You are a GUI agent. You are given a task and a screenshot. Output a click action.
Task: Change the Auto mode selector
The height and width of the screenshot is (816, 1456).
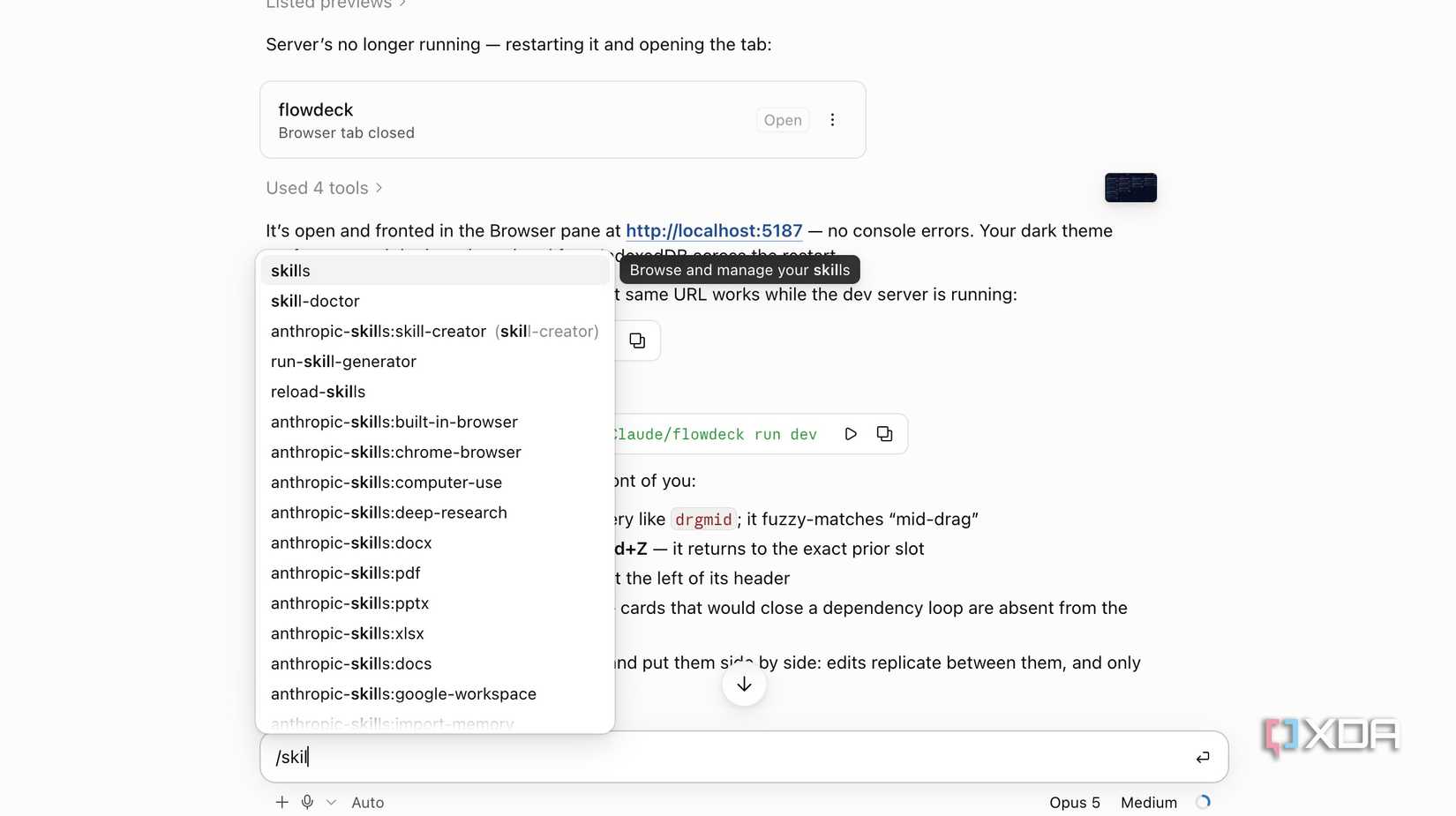point(368,803)
